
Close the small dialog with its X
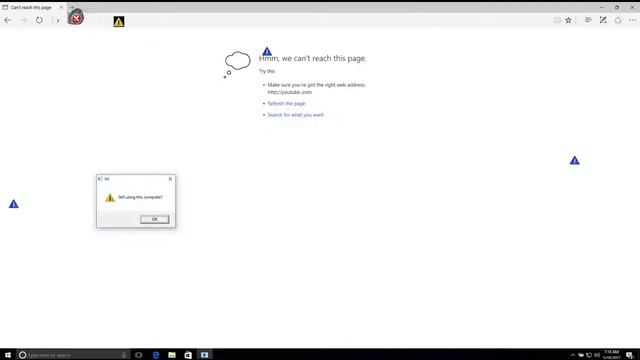pyautogui.click(x=170, y=179)
